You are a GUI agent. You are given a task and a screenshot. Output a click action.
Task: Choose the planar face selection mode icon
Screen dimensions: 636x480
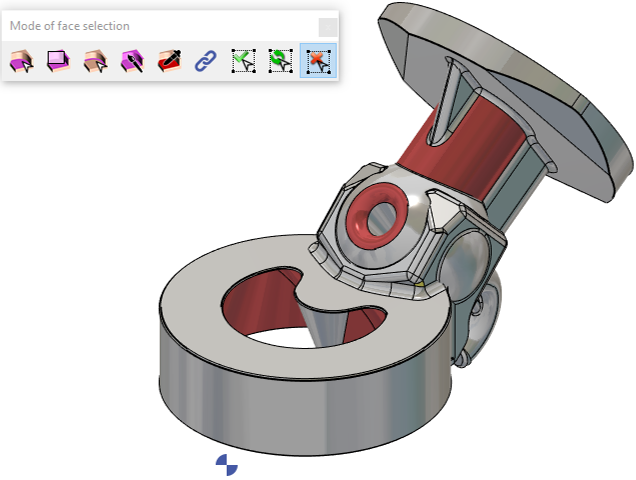click(58, 61)
